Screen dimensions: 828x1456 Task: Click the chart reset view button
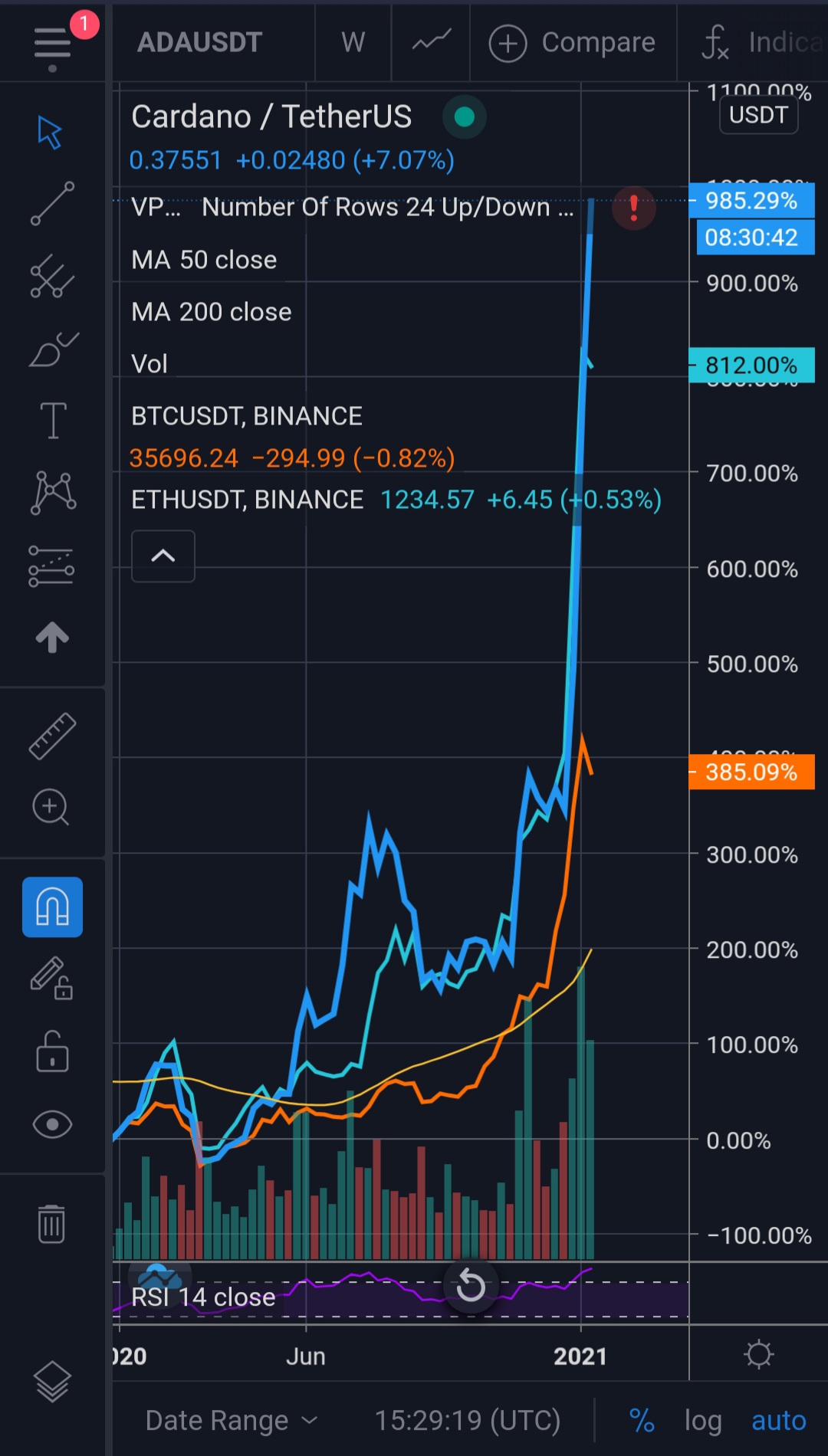(x=471, y=1286)
